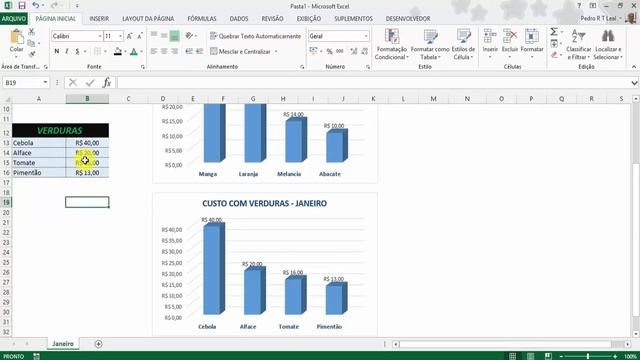Toggle align text left
This screenshot has height=360, width=640.
pos(153,51)
